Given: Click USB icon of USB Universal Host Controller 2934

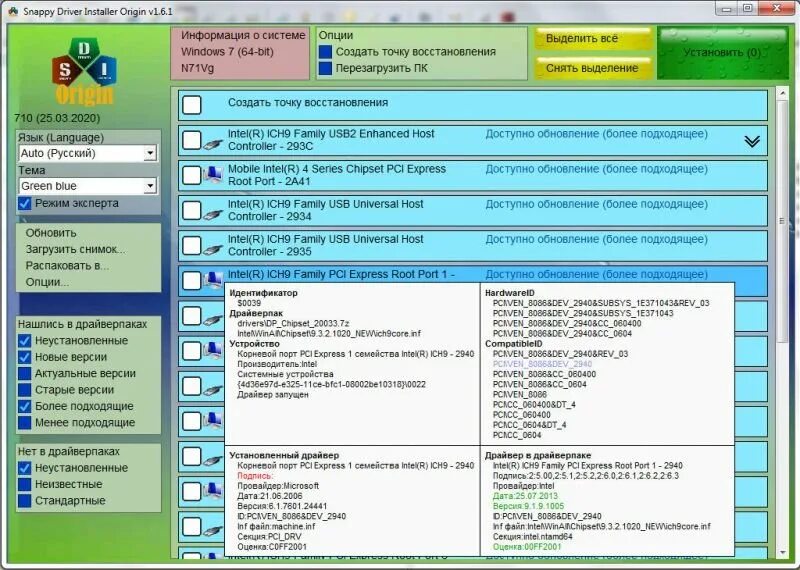Looking at the screenshot, I should tap(213, 215).
